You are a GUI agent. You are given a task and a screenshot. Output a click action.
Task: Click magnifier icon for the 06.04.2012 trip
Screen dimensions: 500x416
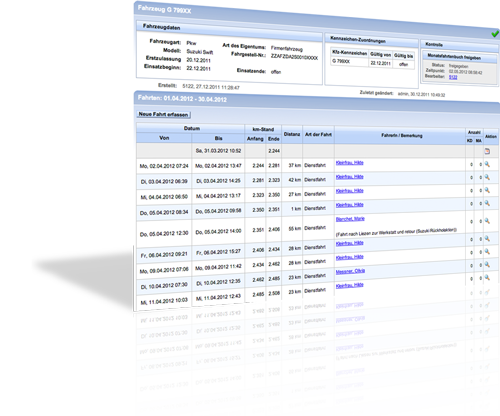pyautogui.click(x=487, y=239)
